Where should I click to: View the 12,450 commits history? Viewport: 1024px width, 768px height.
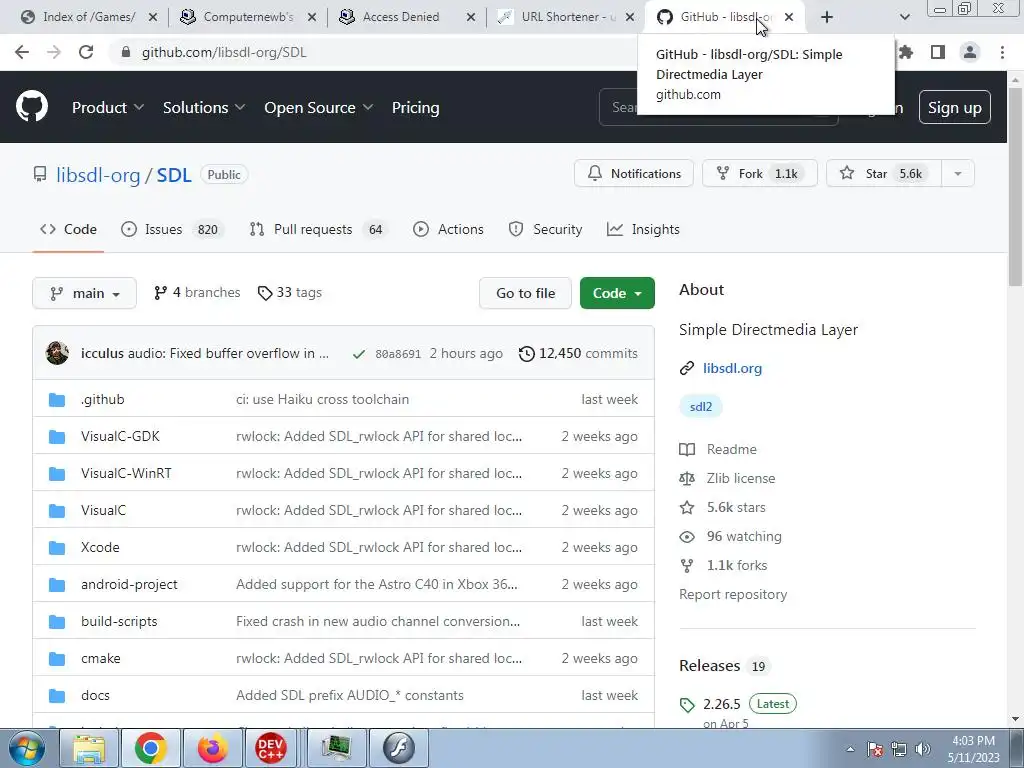tap(578, 353)
